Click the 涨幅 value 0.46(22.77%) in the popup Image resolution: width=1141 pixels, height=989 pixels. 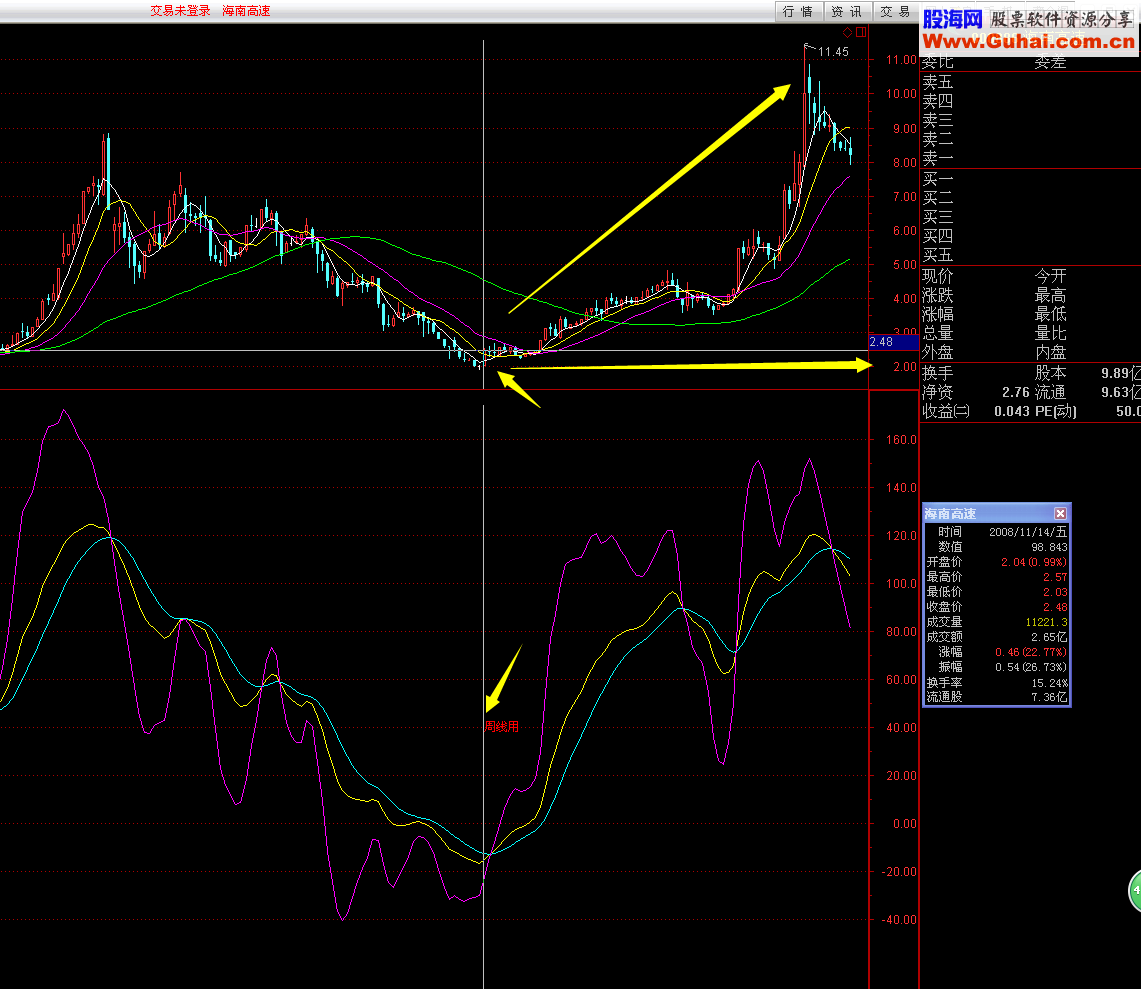coord(1031,652)
